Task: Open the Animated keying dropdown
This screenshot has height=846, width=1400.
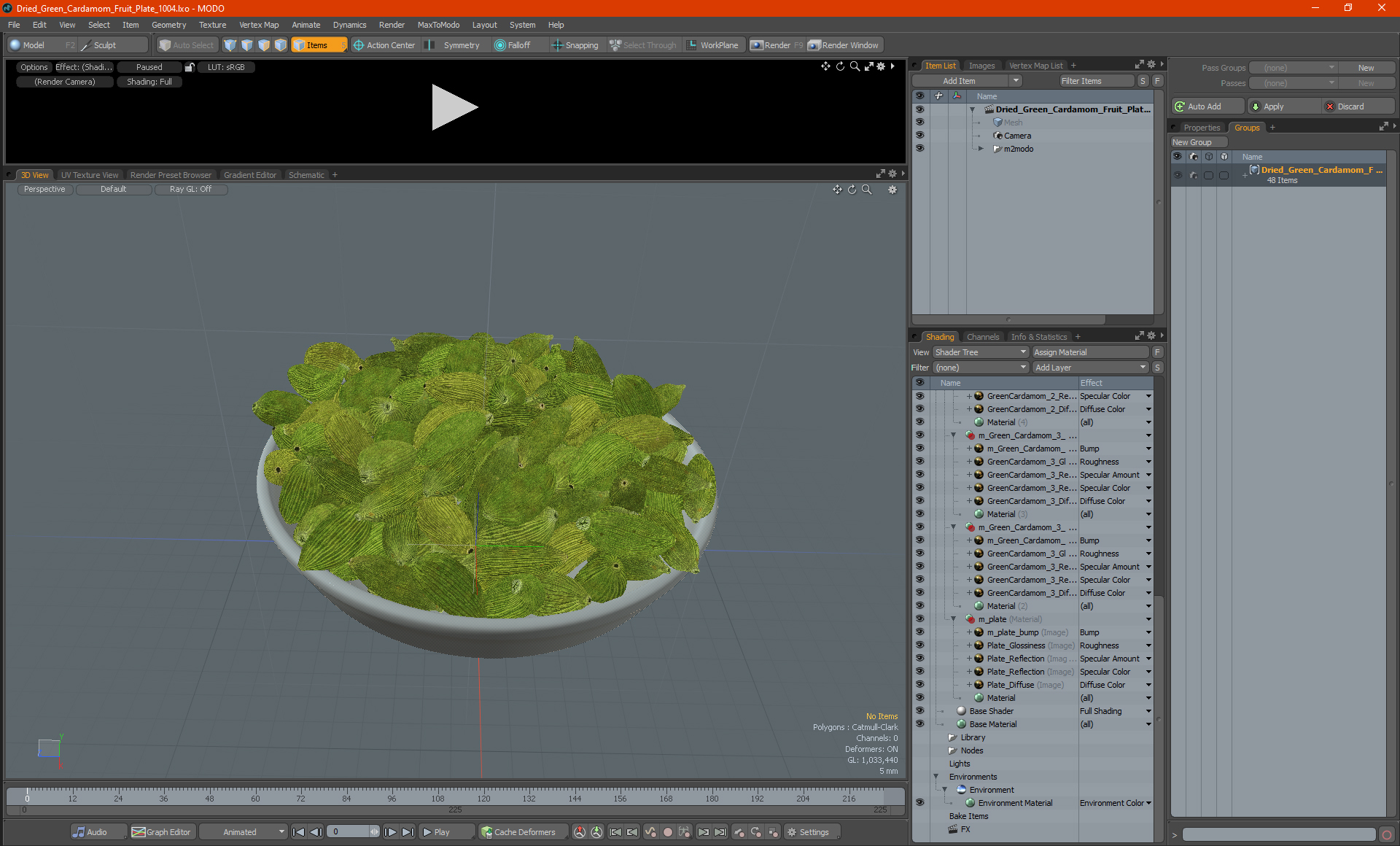Action: [244, 832]
